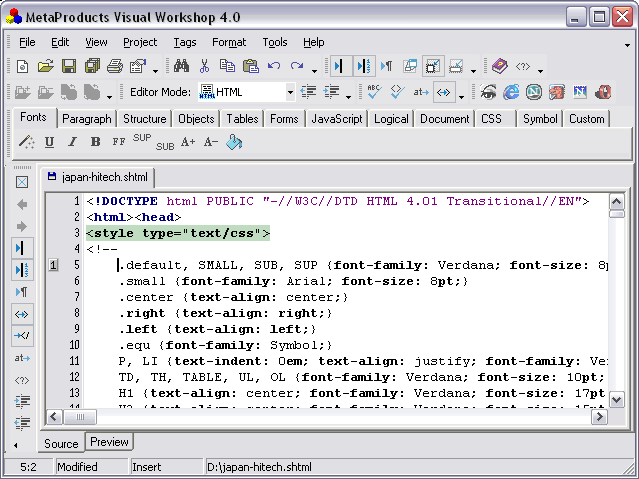Image resolution: width=639 pixels, height=479 pixels.
Task: Preview page with the eye icon
Action: click(488, 93)
